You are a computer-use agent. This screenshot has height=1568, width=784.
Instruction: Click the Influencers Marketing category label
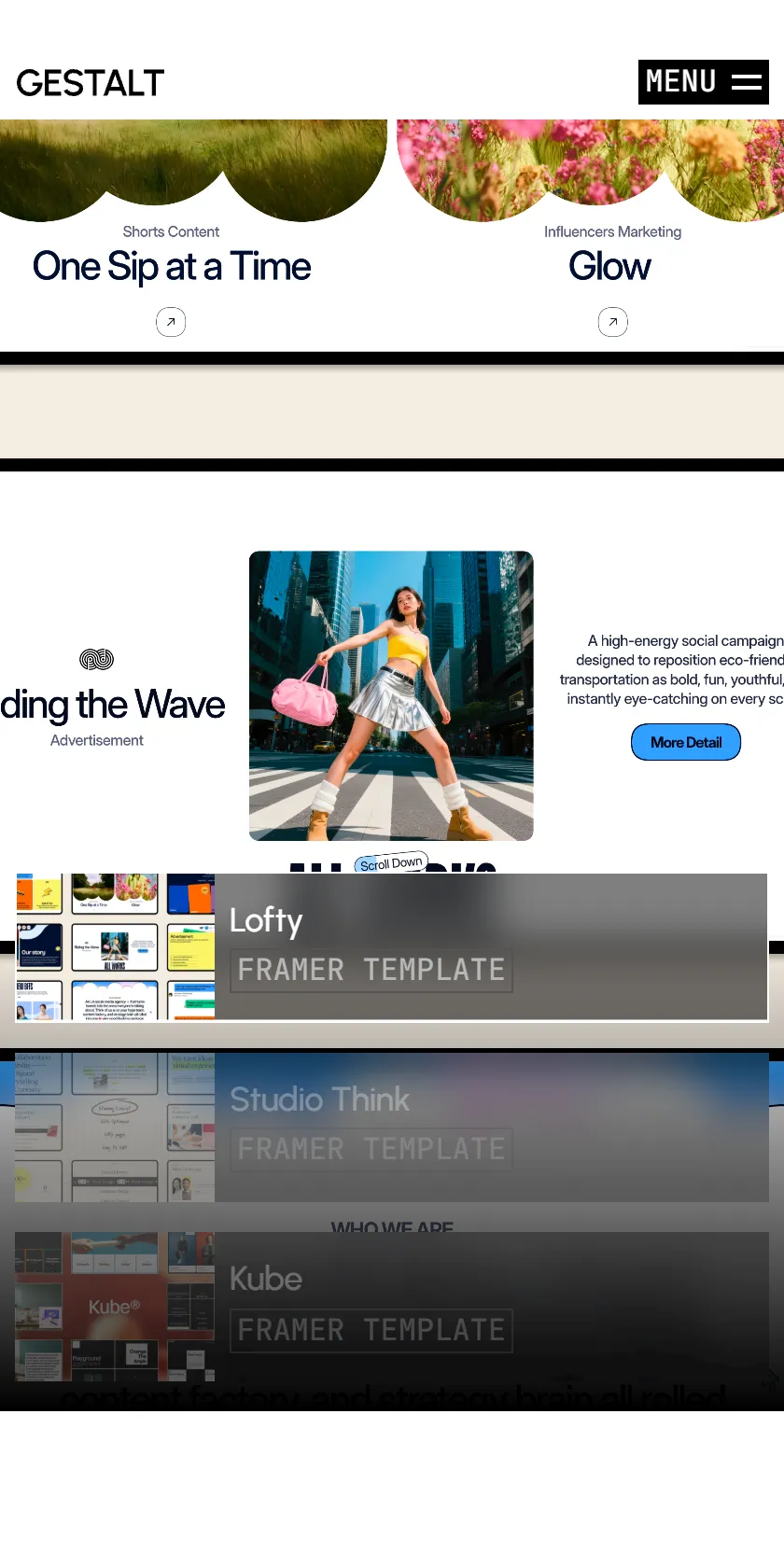coord(613,231)
